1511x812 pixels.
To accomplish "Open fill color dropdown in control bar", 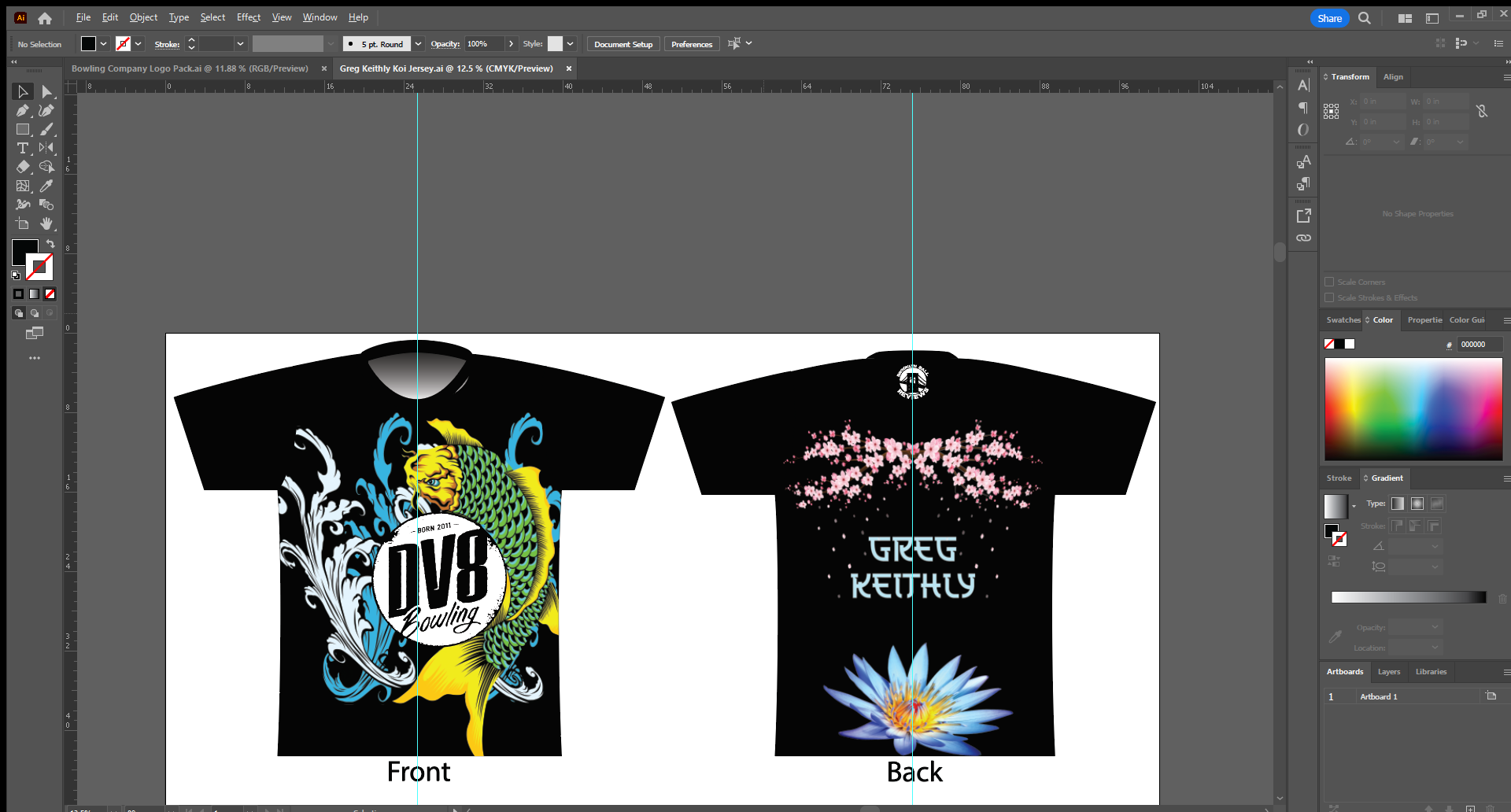I will (x=103, y=44).
